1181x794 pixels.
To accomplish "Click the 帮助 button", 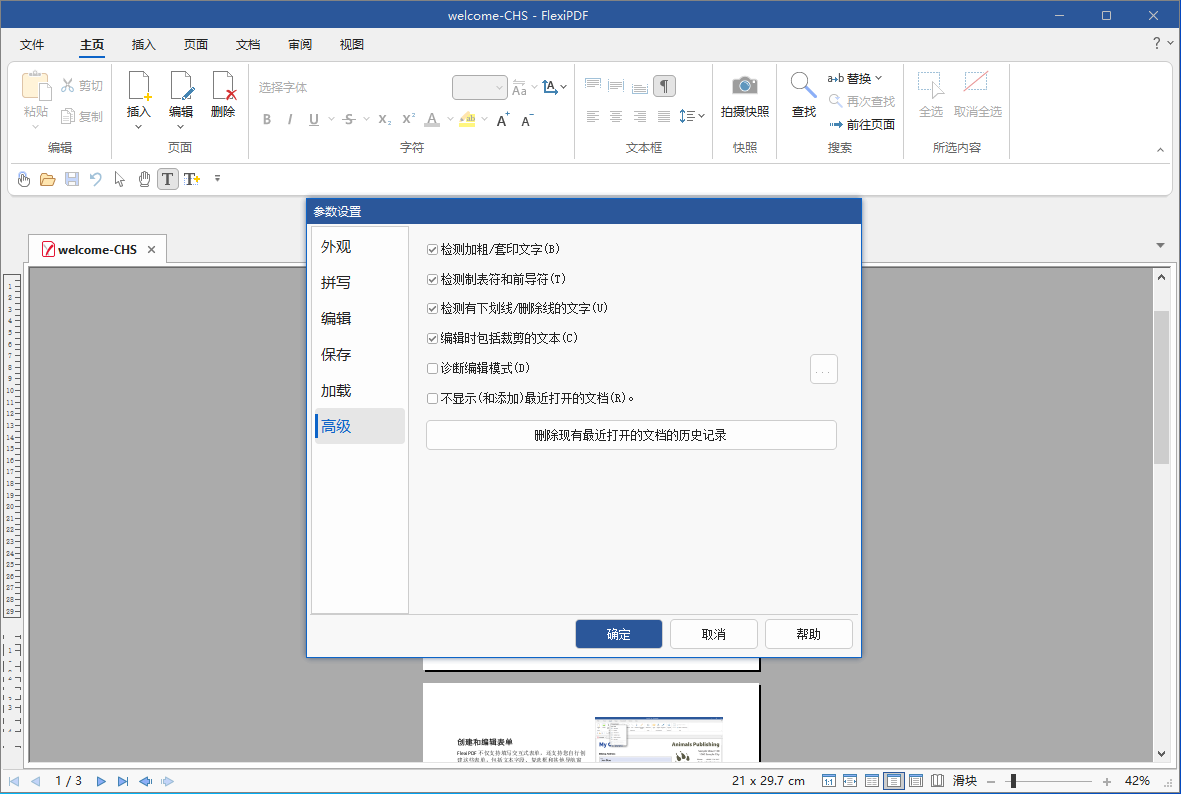I will 808,634.
